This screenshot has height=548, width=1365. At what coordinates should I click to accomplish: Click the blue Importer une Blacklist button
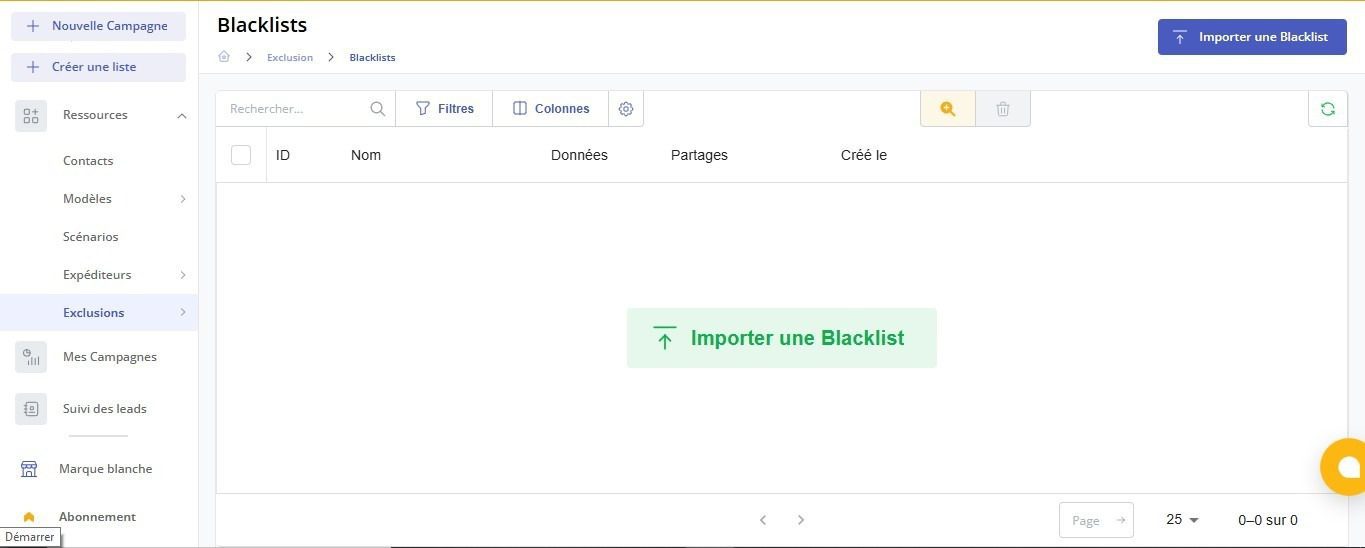coord(1251,37)
